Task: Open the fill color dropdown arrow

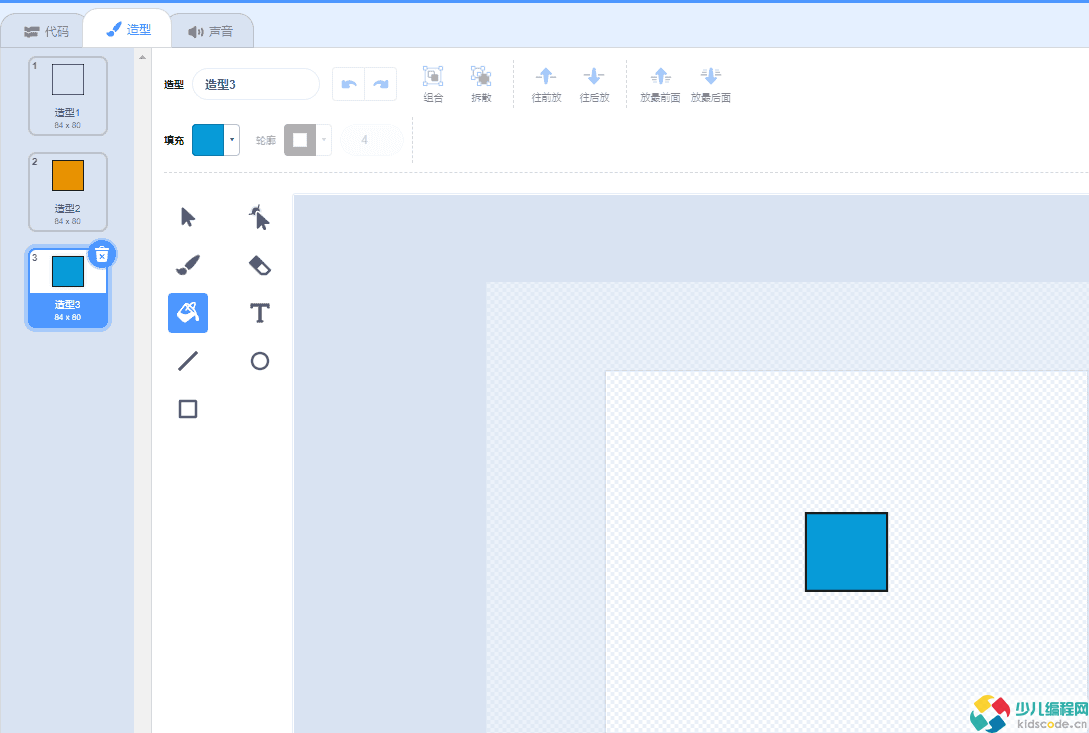Action: click(x=232, y=140)
